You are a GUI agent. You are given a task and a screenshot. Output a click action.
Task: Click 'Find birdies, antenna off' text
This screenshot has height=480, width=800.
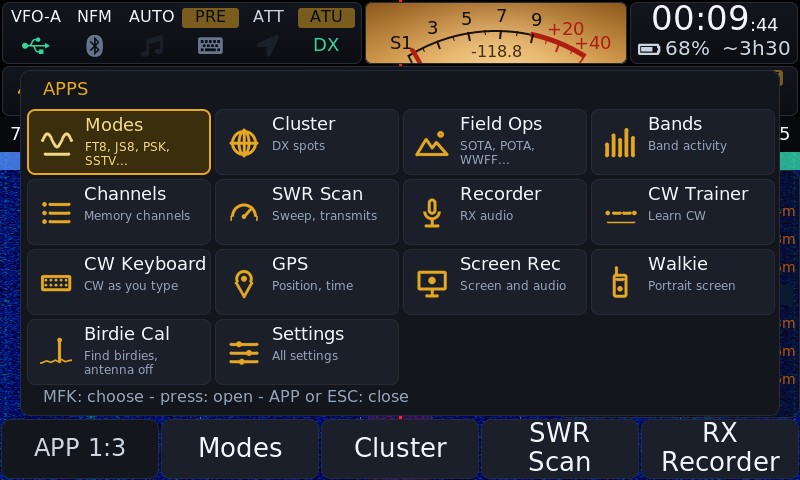click(x=121, y=363)
